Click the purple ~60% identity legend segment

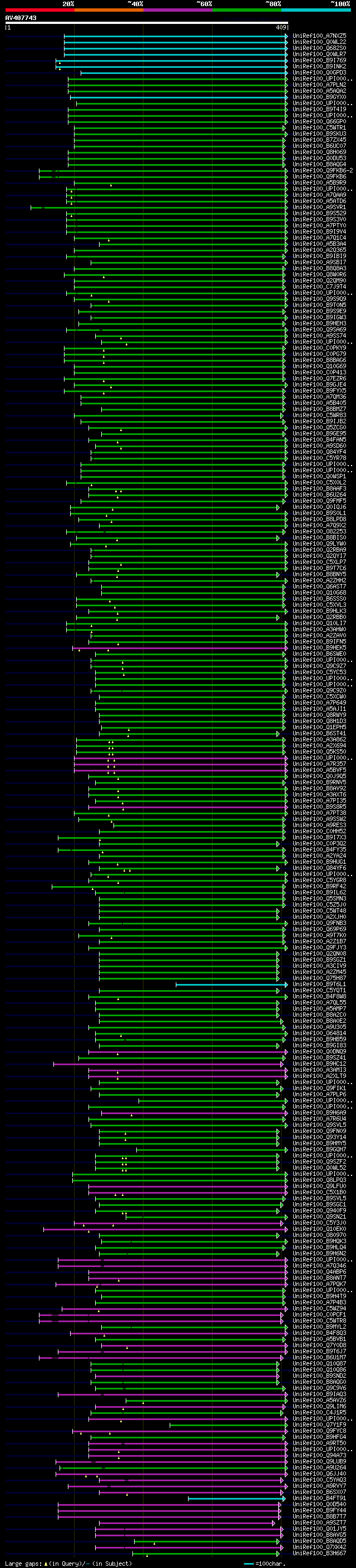coord(177,10)
